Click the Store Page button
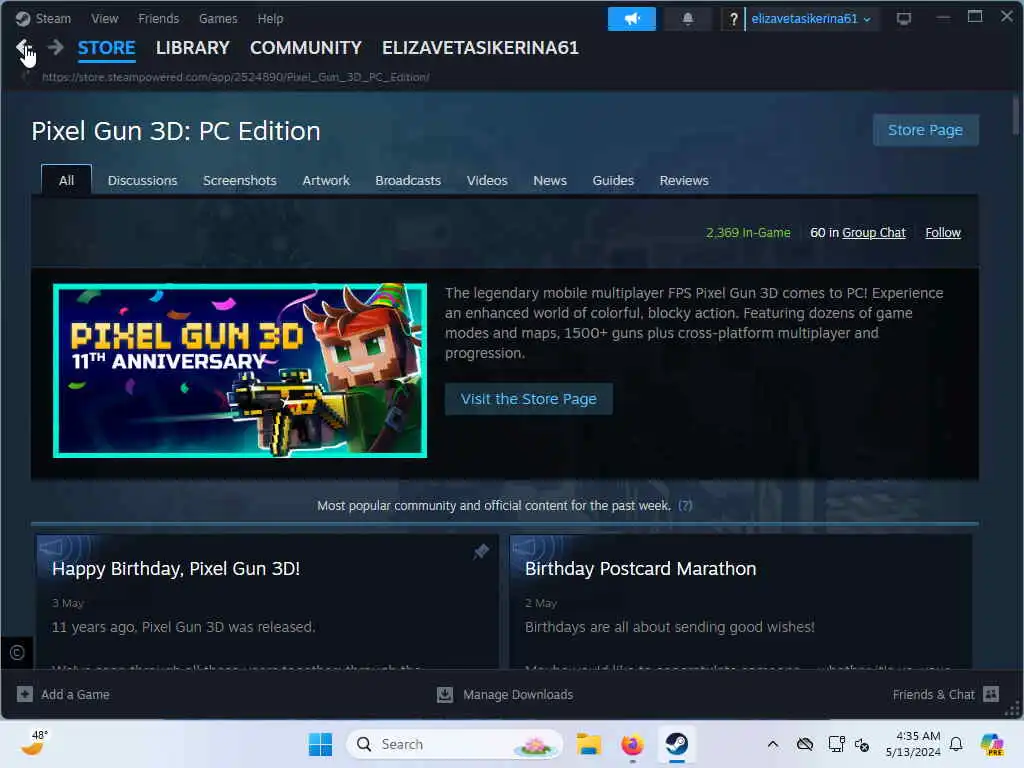Screen dimensions: 1024x768 925,130
